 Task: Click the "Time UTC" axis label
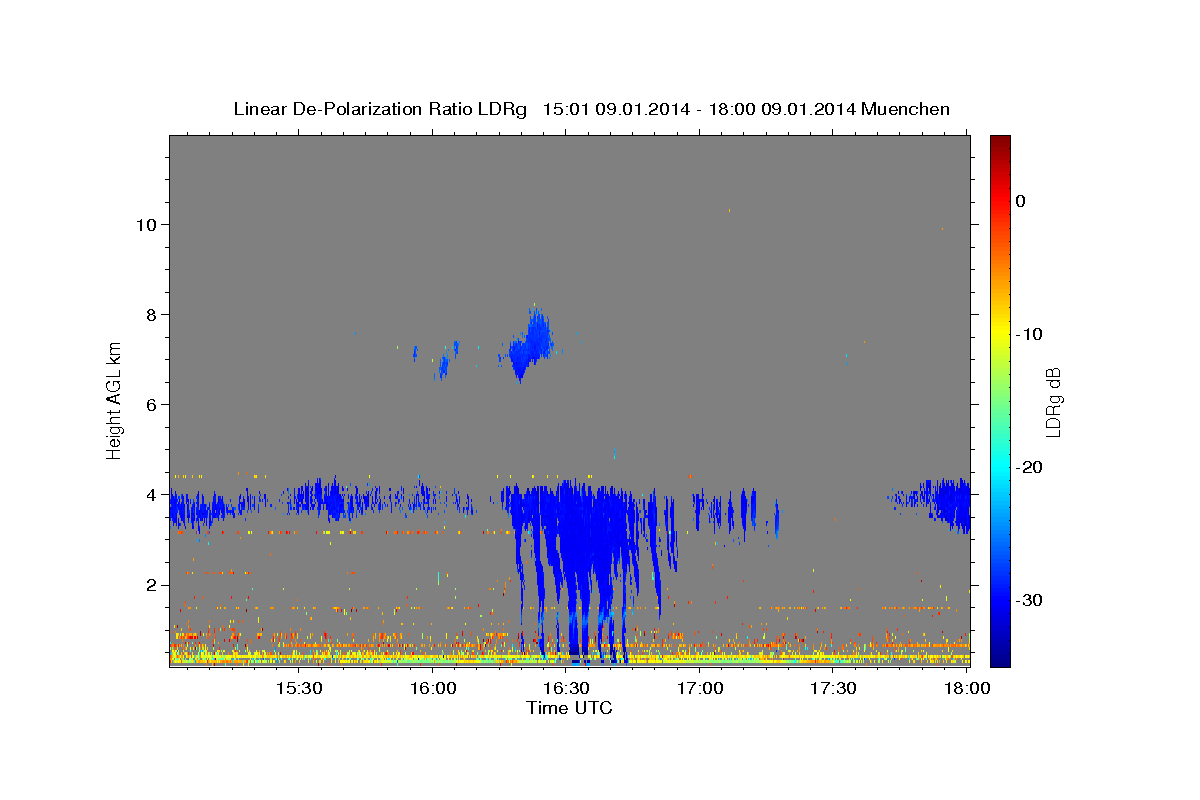569,708
